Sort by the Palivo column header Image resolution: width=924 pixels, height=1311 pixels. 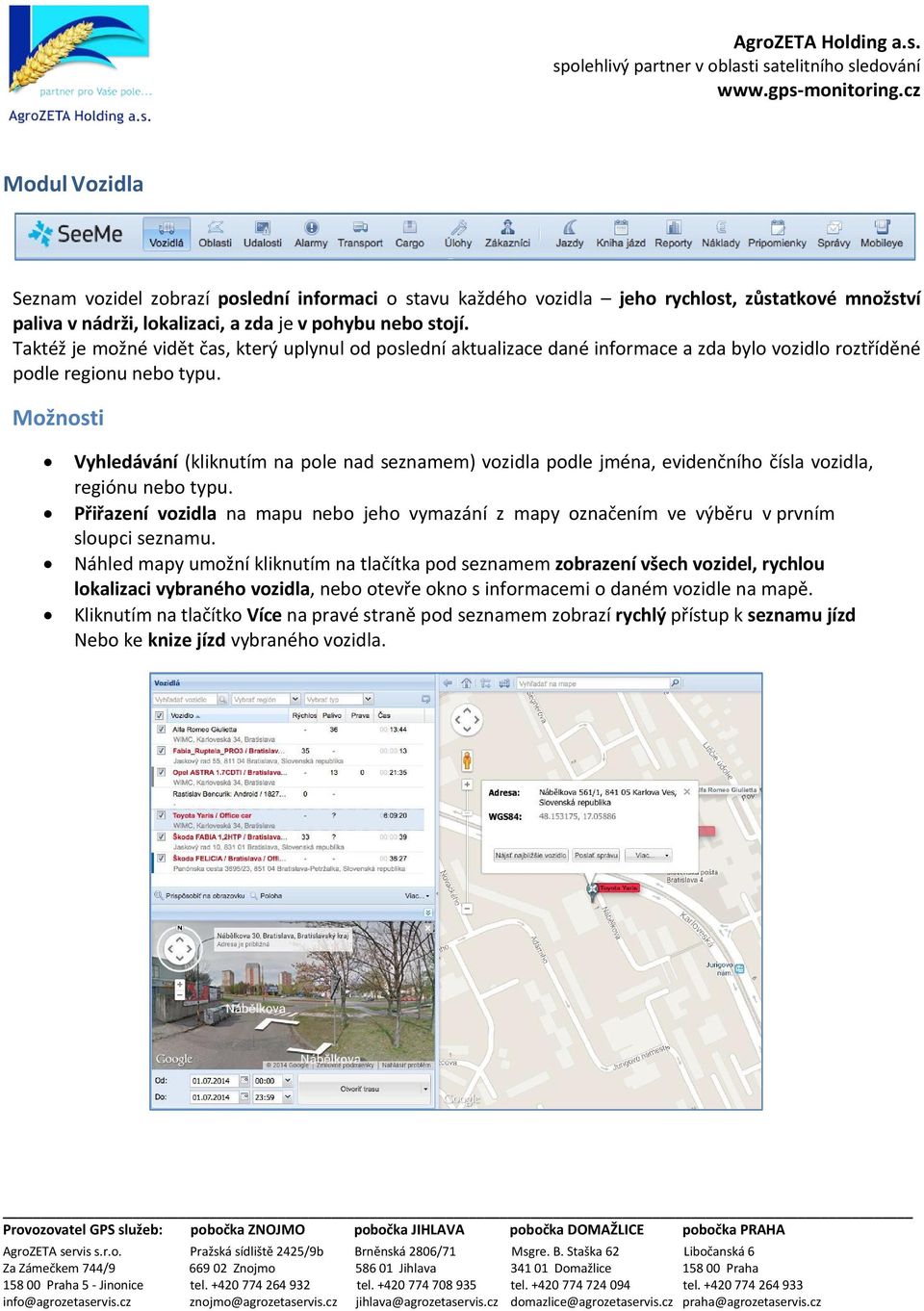(332, 715)
